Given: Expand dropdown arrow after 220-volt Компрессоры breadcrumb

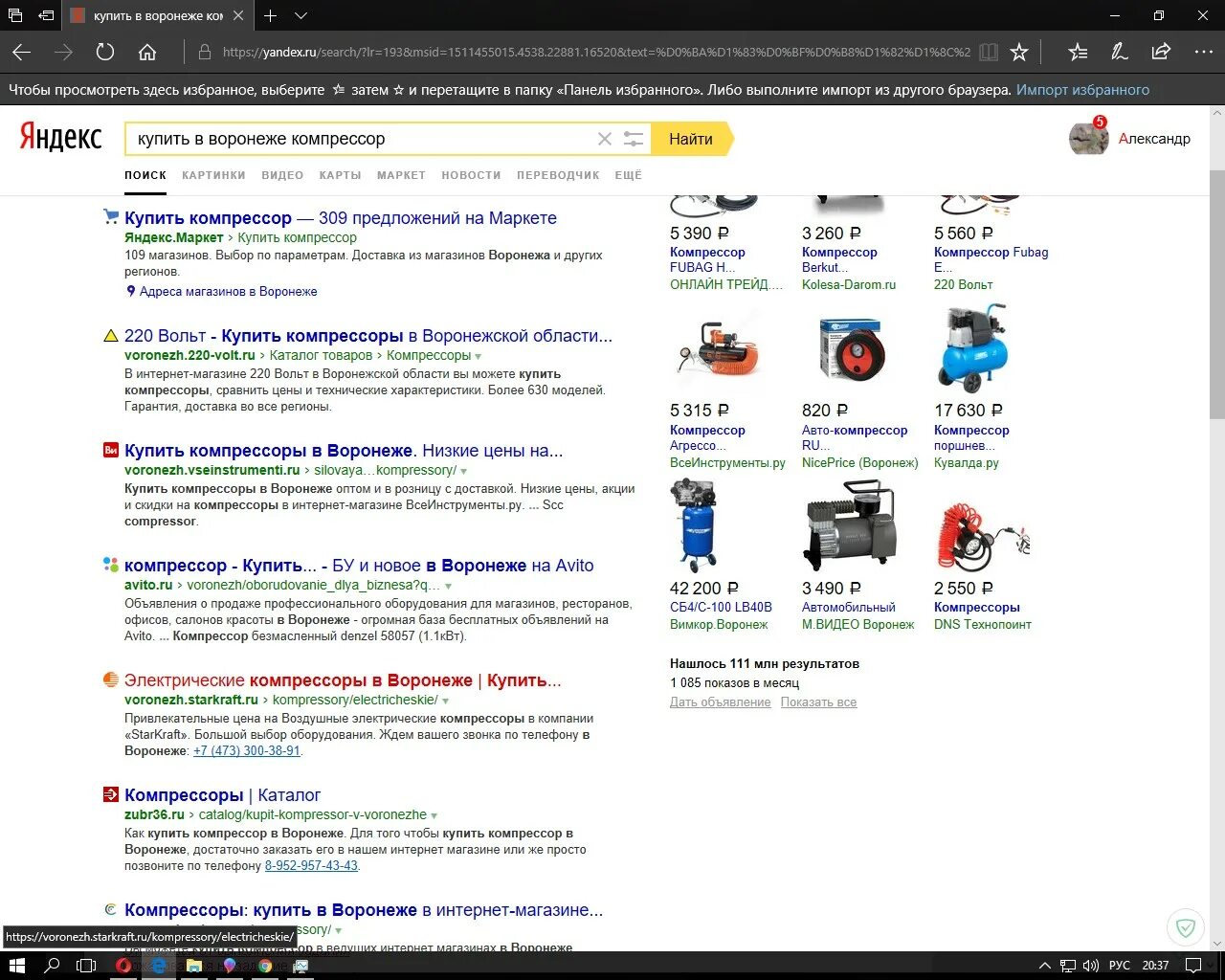Looking at the screenshot, I should click(x=479, y=356).
